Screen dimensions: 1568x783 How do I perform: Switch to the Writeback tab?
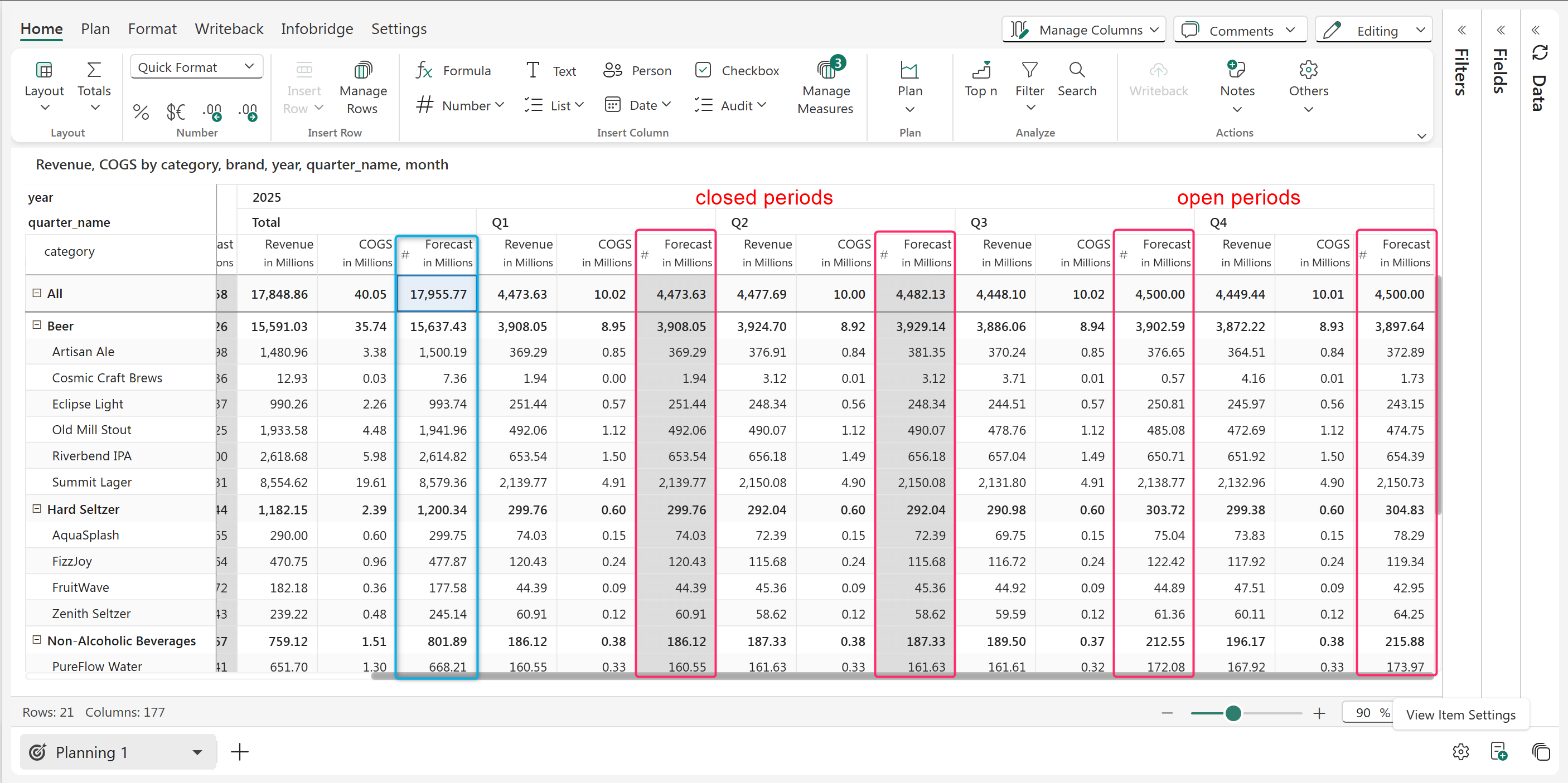click(229, 28)
